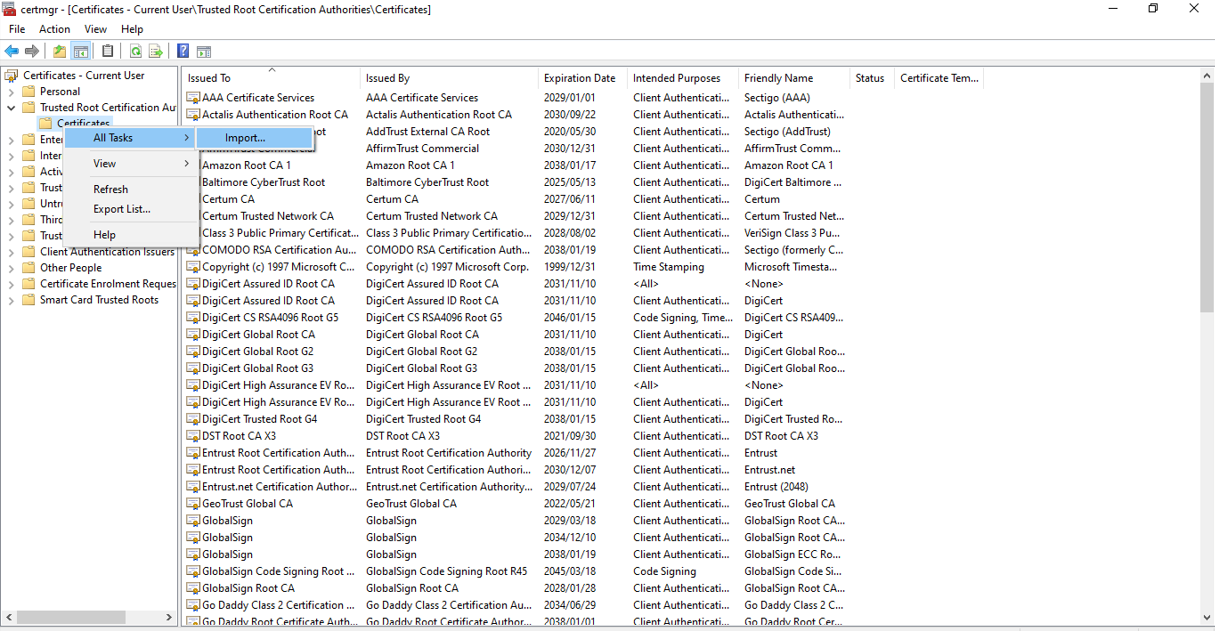The height and width of the screenshot is (631, 1215).
Task: Click the Back arrow toolbar icon
Action: [x=12, y=51]
